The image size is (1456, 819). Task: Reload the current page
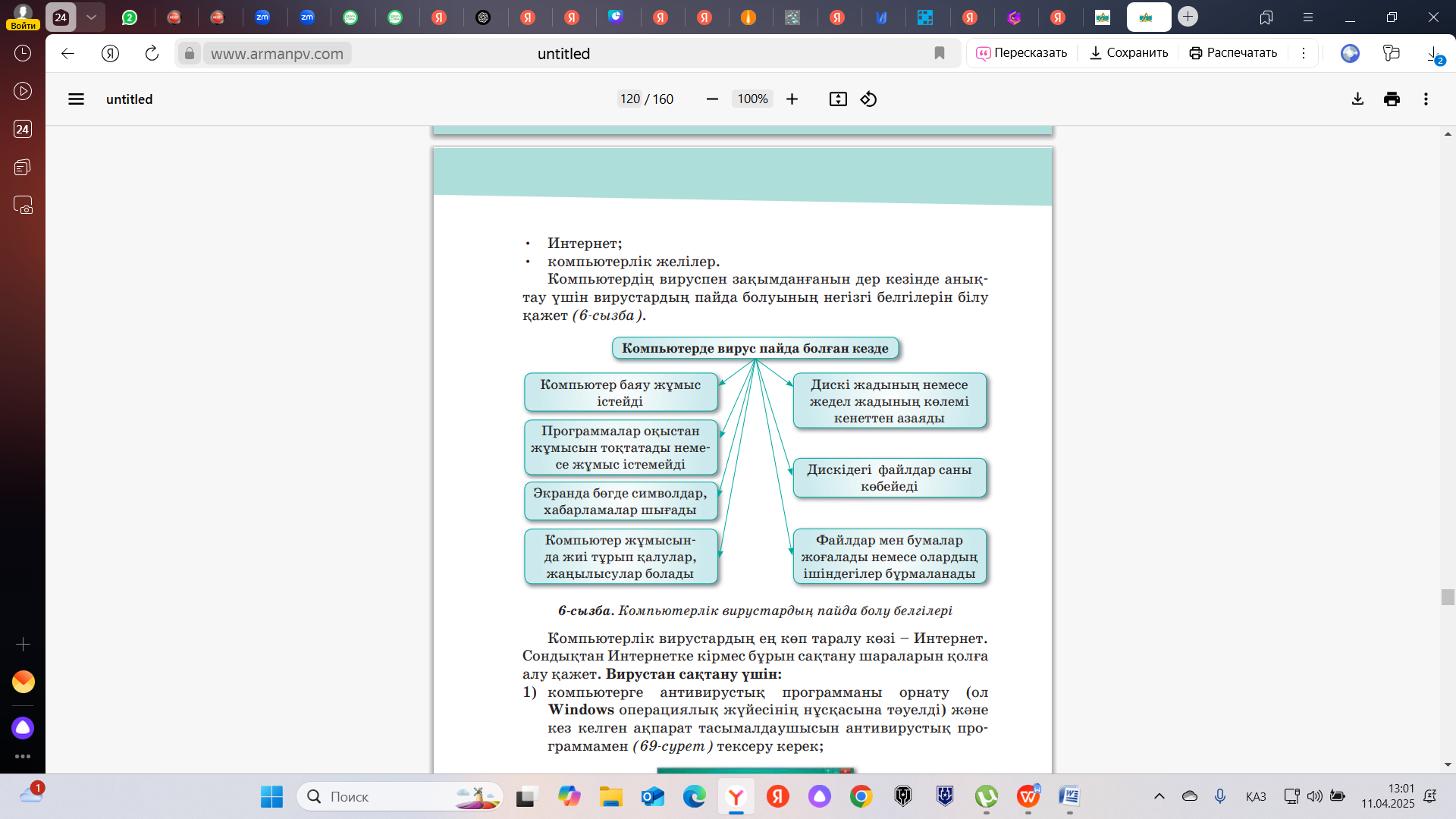pos(152,53)
